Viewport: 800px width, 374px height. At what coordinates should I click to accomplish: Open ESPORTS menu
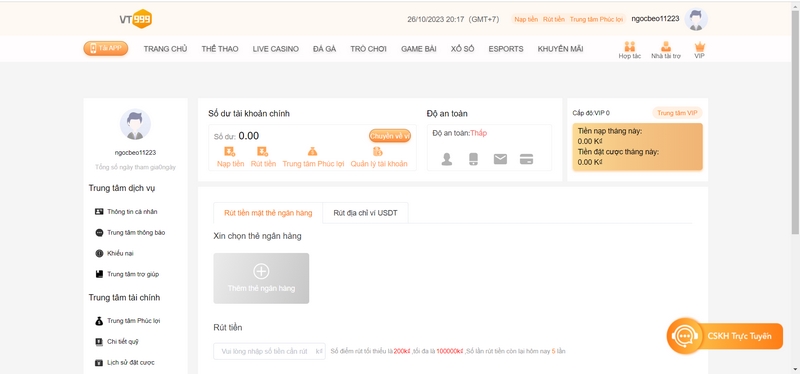[x=506, y=49]
